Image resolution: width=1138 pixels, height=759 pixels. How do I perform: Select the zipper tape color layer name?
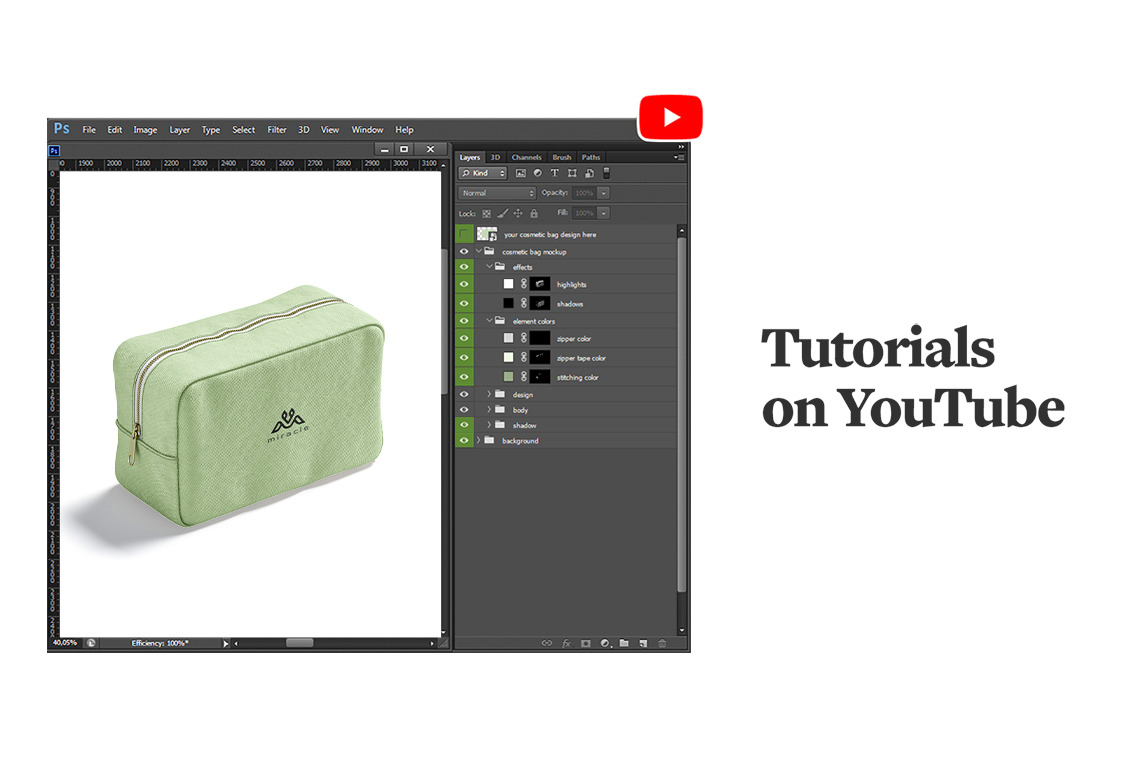[x=581, y=358]
